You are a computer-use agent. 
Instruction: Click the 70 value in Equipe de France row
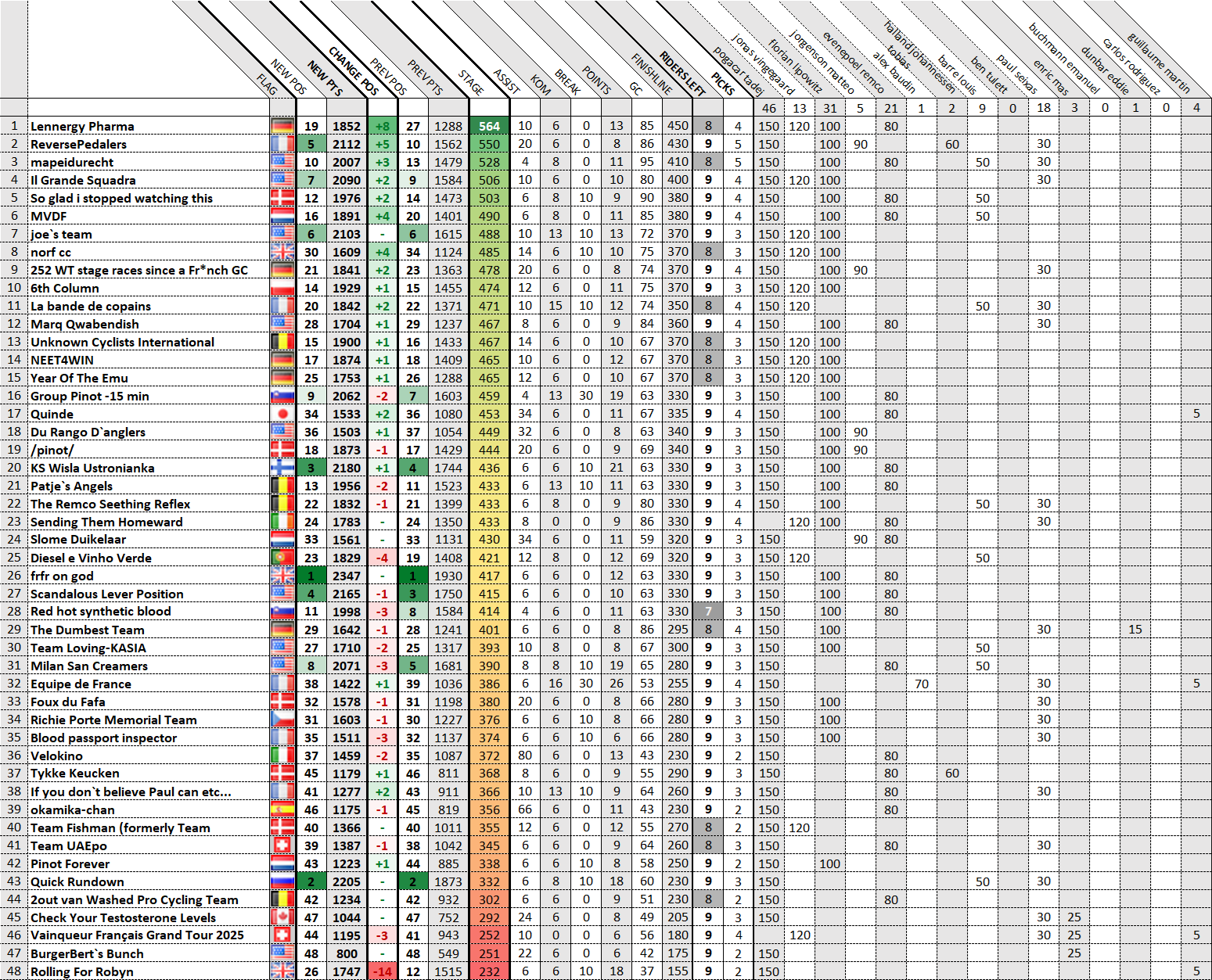[x=922, y=684]
